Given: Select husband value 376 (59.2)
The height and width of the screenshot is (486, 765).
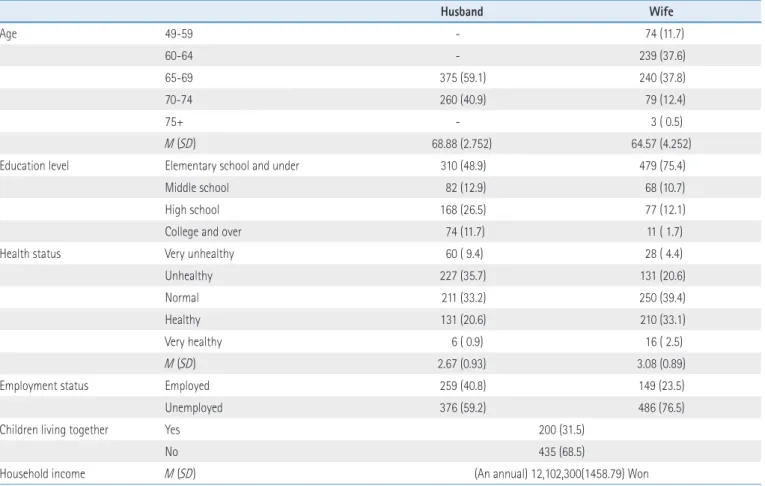Looking at the screenshot, I should tap(463, 407).
